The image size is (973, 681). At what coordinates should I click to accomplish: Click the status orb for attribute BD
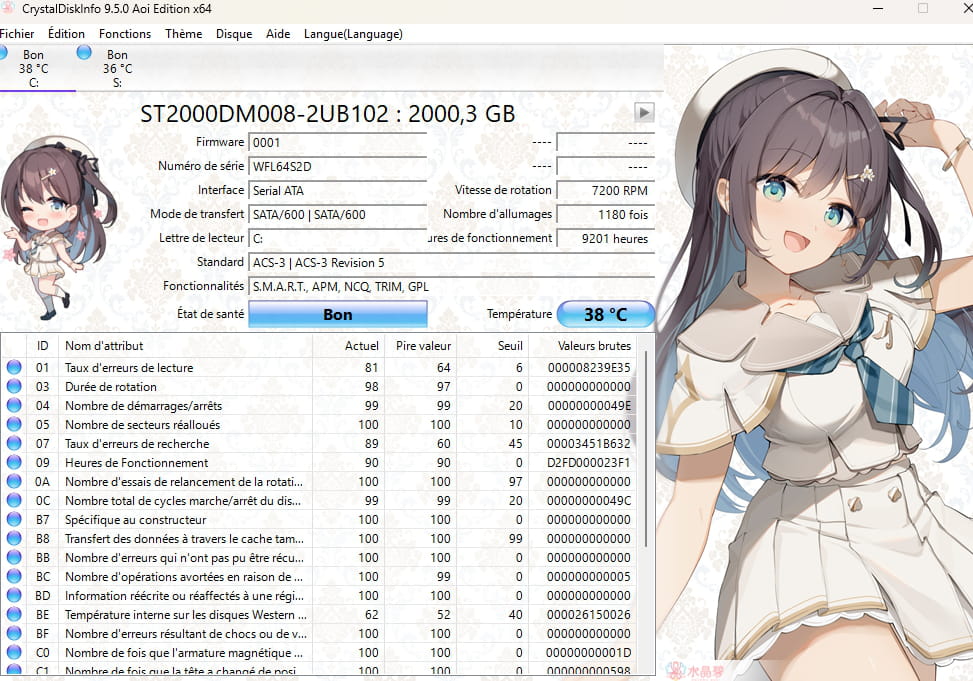14,595
